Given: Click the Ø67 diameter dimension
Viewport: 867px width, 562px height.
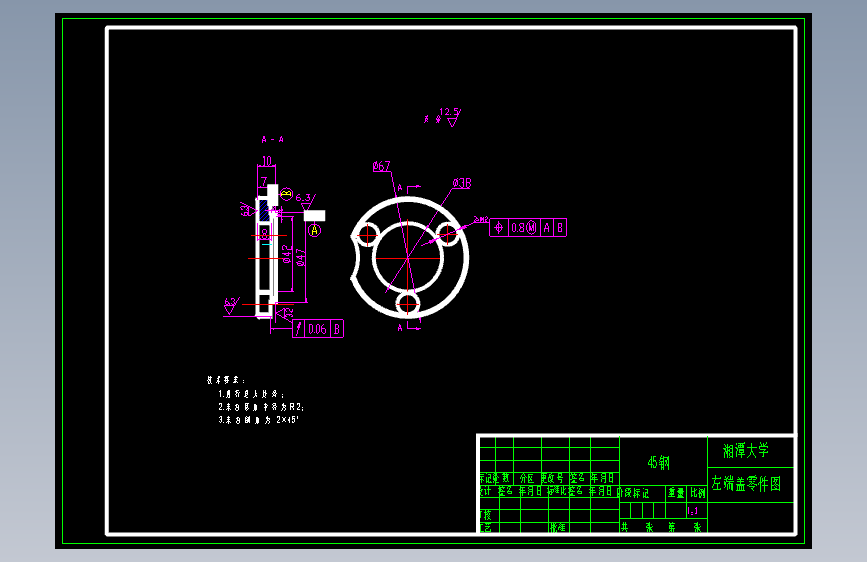Looking at the screenshot, I should point(382,166).
